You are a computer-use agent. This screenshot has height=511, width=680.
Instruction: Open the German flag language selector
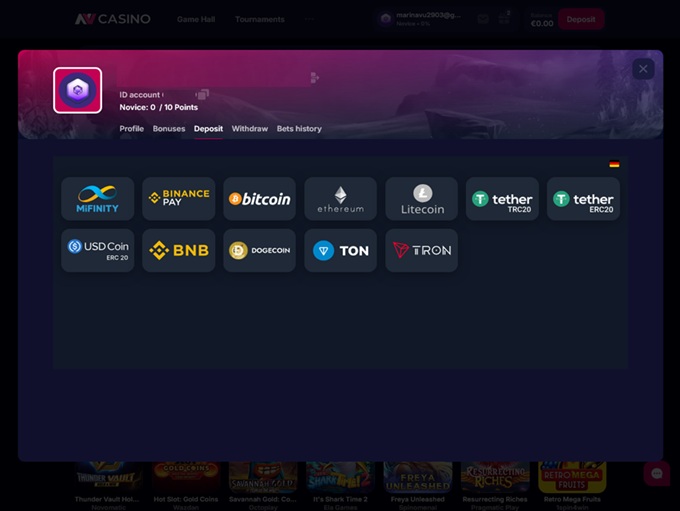pos(614,164)
